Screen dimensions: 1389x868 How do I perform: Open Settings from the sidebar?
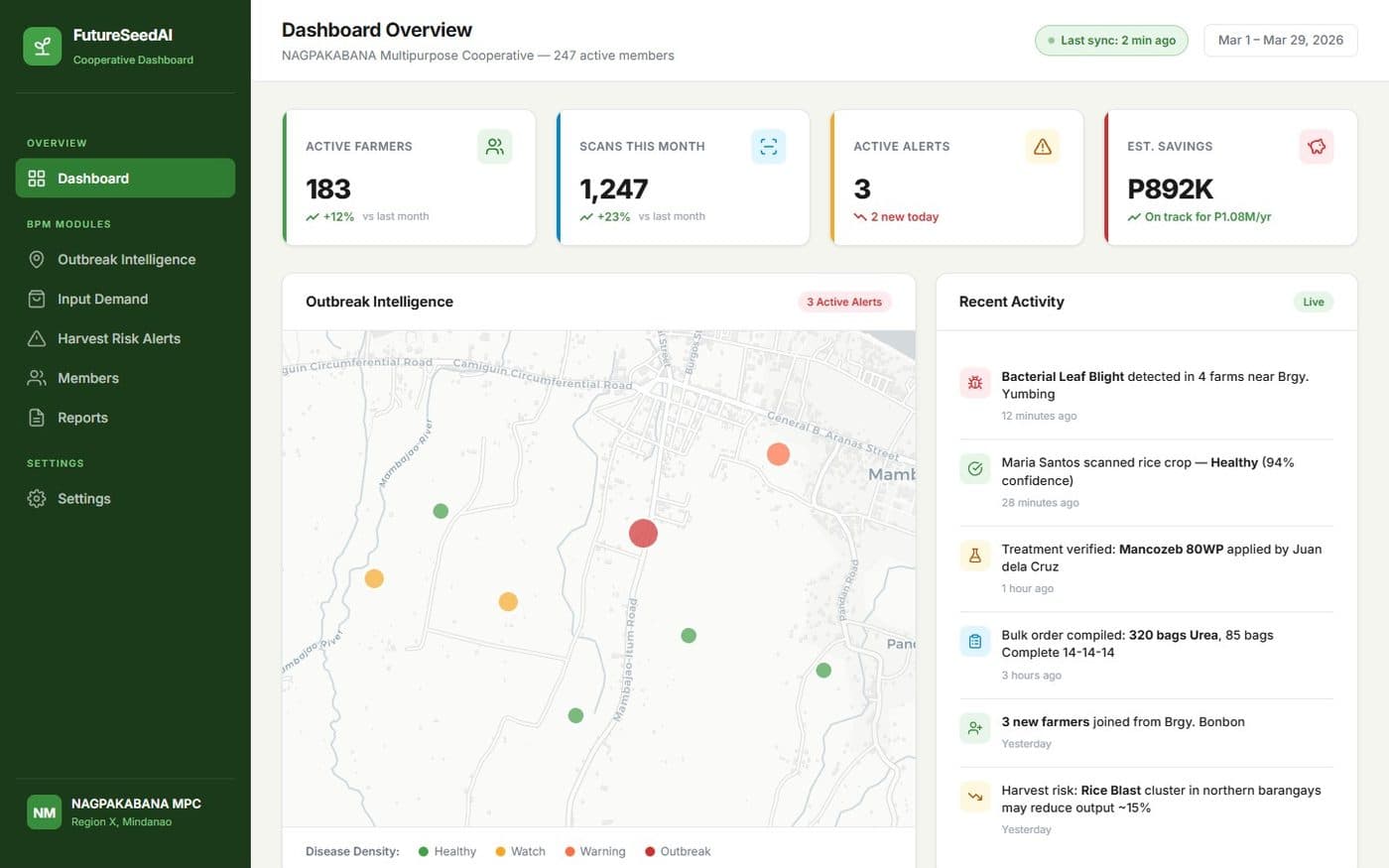pyautogui.click(x=125, y=499)
